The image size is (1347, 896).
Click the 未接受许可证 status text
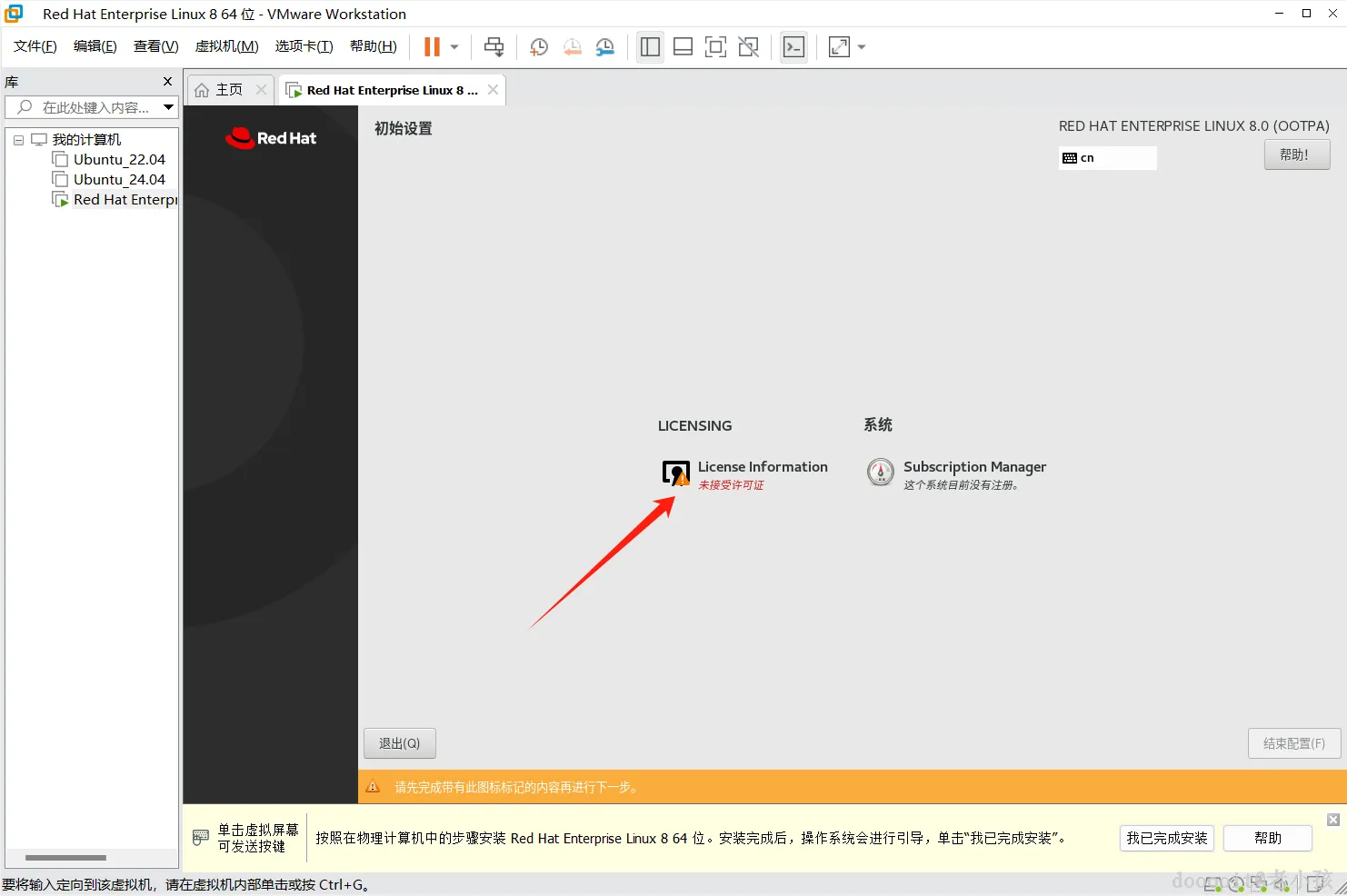point(731,485)
